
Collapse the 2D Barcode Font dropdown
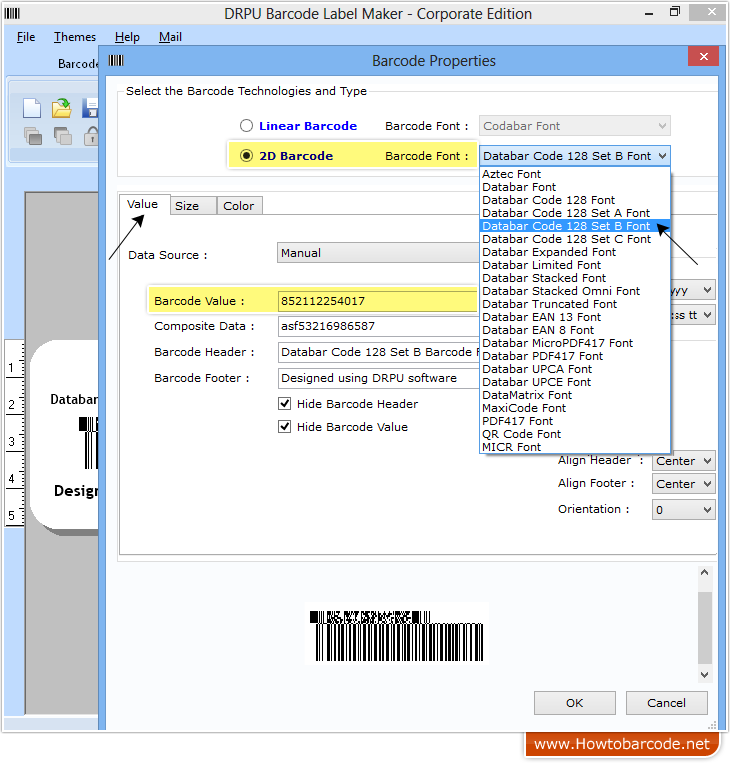click(x=662, y=156)
